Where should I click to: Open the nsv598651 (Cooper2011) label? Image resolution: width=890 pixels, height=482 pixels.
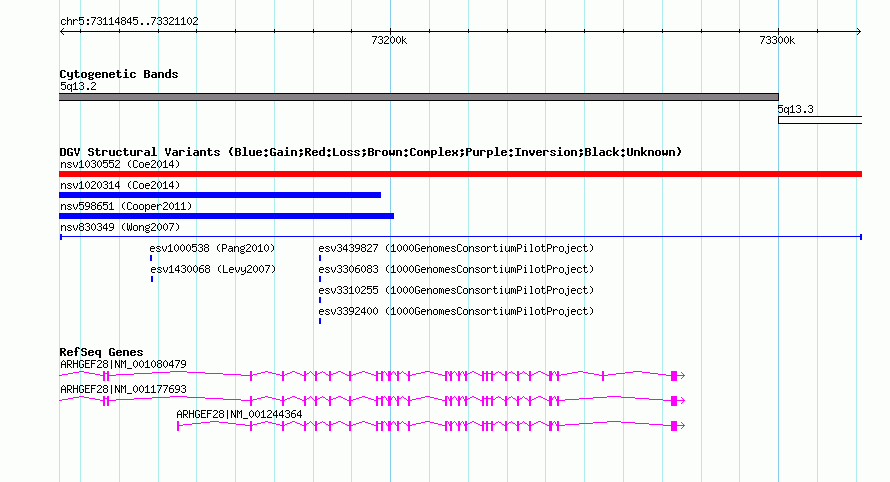[x=126, y=206]
